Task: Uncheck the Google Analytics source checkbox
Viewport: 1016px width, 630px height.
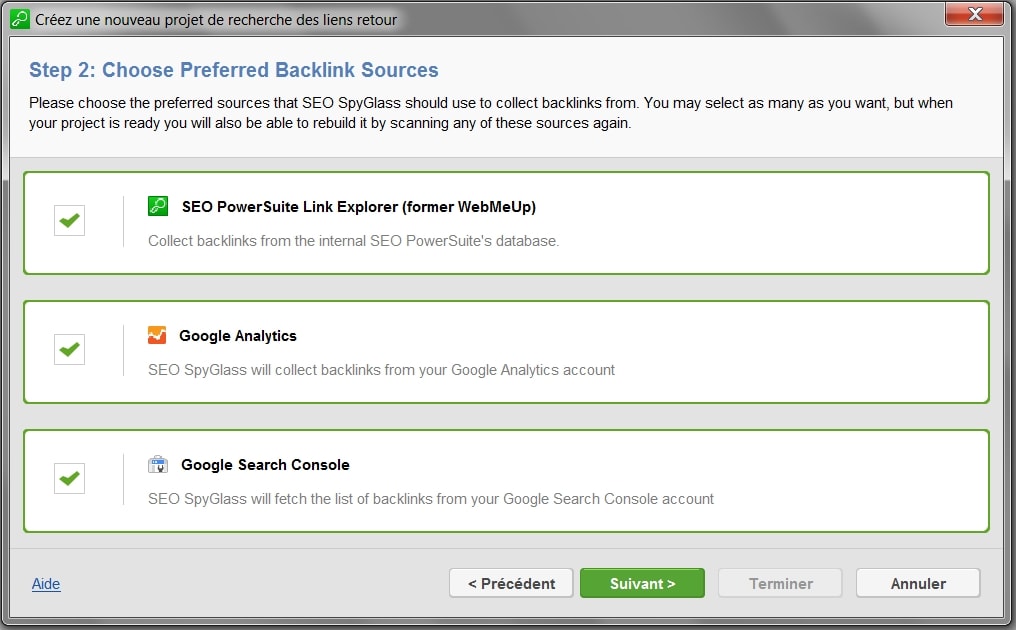Action: (x=69, y=349)
